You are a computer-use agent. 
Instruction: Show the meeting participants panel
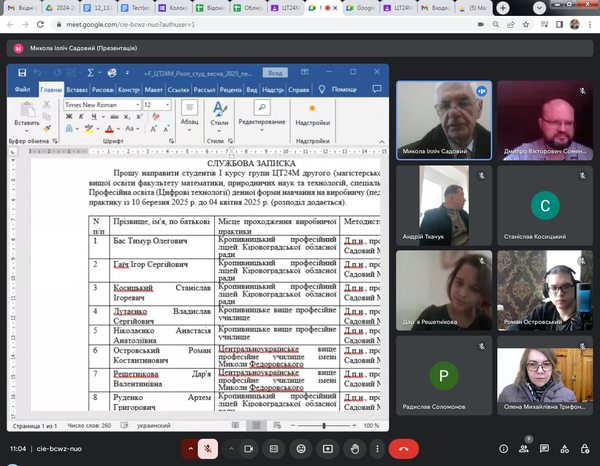524,449
